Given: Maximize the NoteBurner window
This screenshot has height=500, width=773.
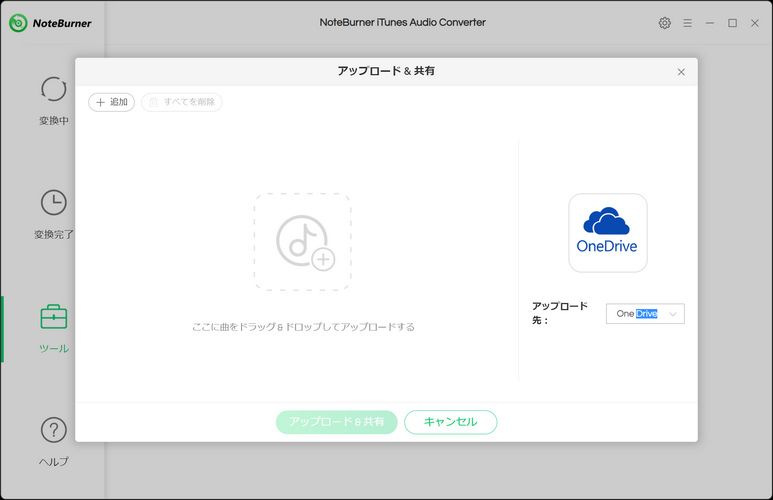Looking at the screenshot, I should pos(733,23).
